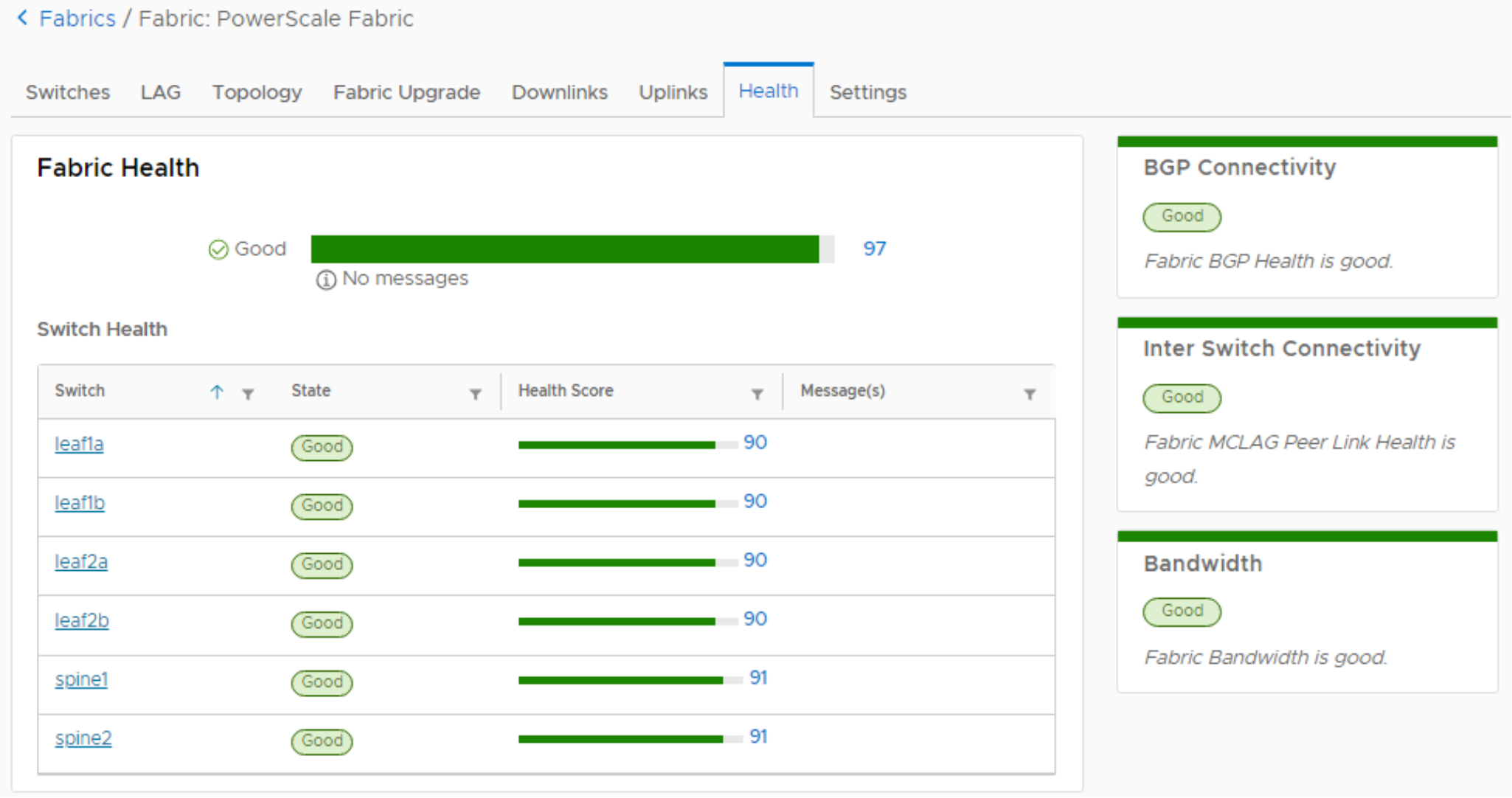This screenshot has width=1512, height=798.
Task: Open the Downlinks tab
Action: 560,92
